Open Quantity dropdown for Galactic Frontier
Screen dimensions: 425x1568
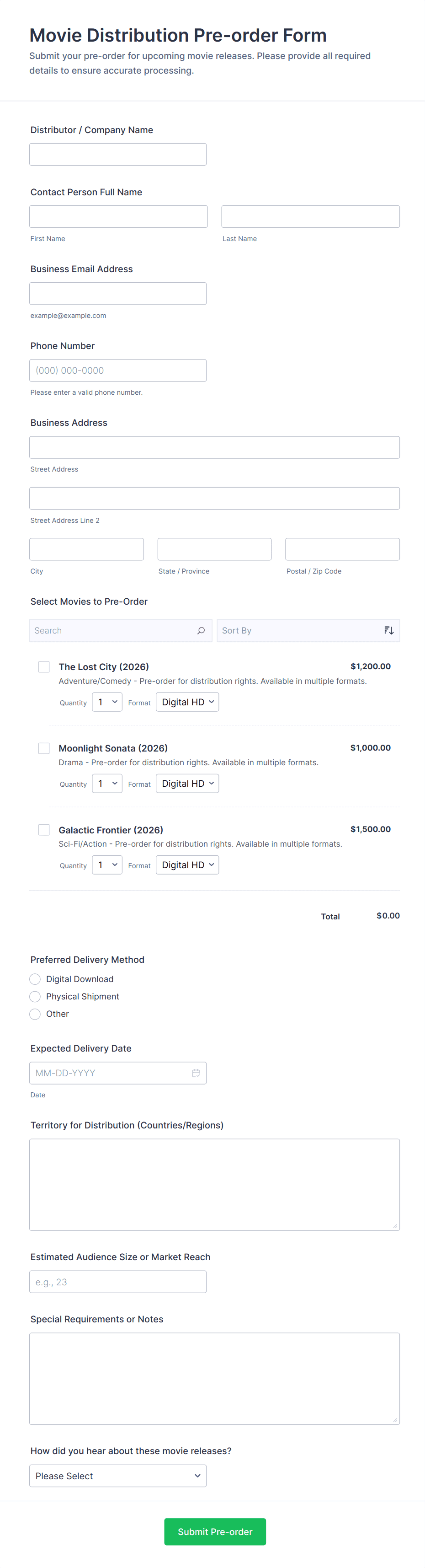point(107,865)
